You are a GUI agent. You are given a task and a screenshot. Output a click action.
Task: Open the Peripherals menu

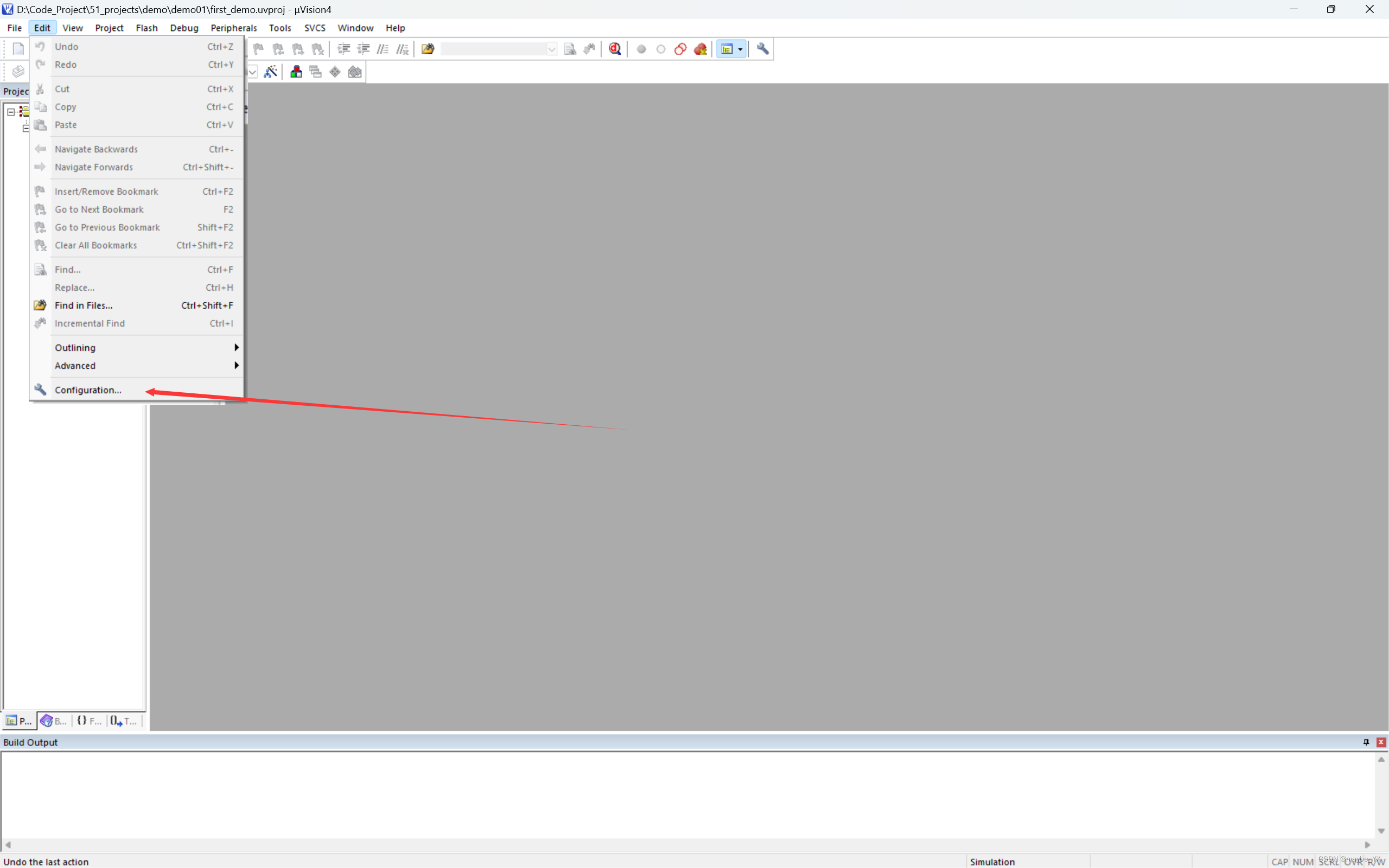tap(234, 28)
